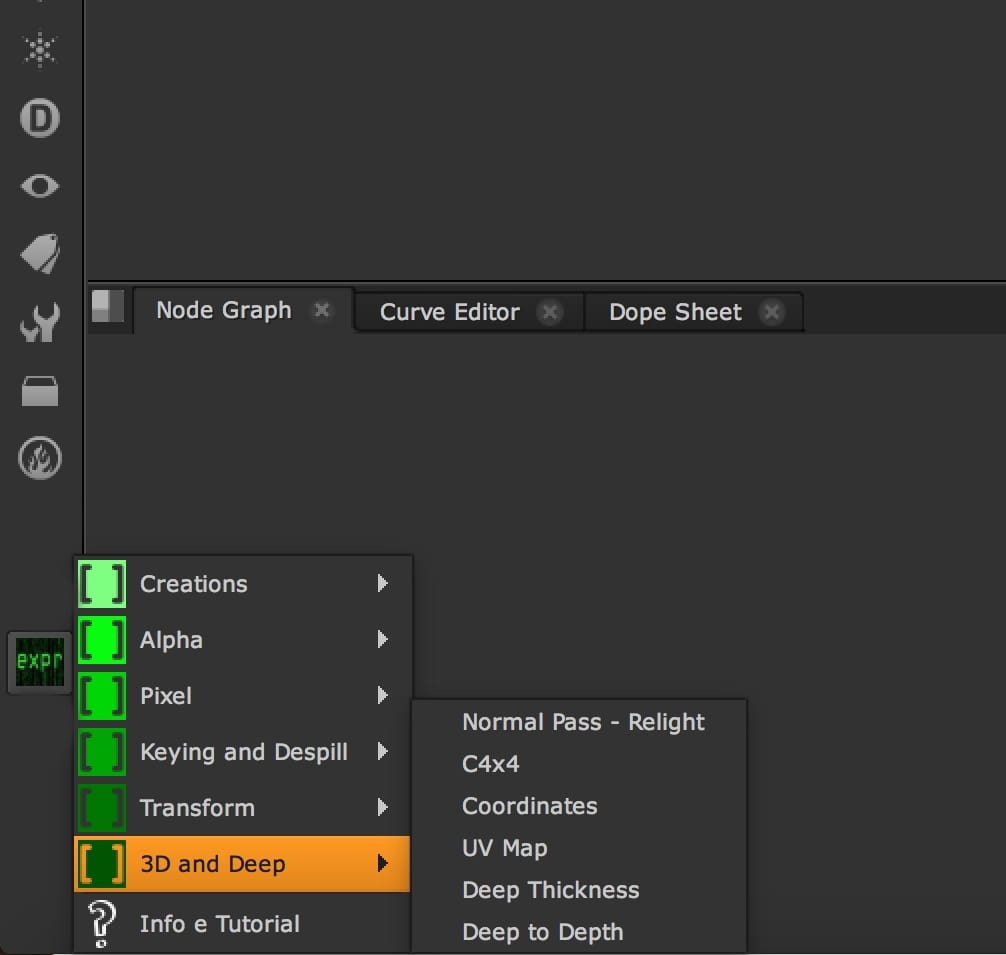The height and width of the screenshot is (955, 1006).
Task: Select the C4x4 expression preset
Action: (x=489, y=764)
